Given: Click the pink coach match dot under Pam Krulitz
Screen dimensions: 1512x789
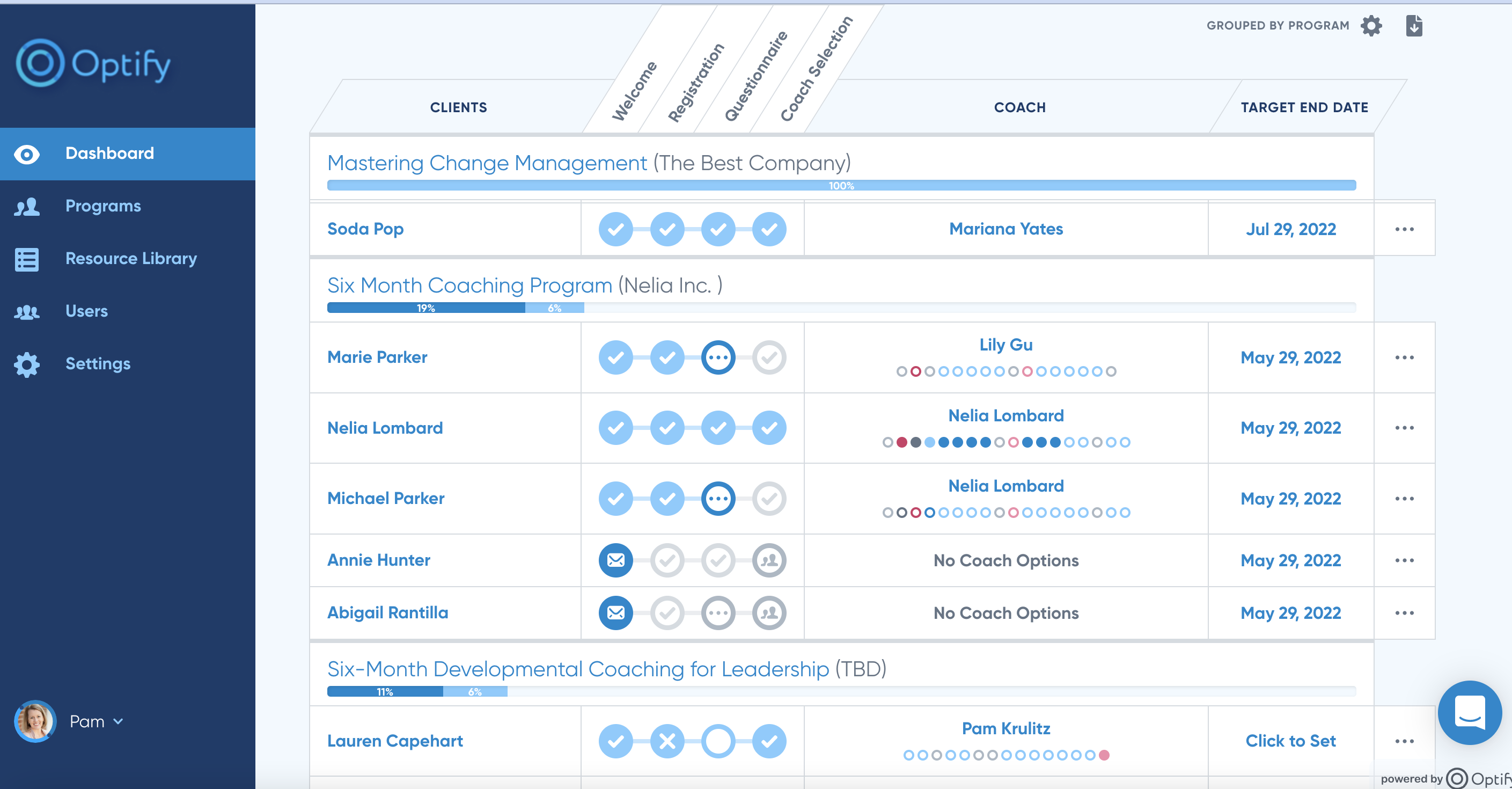Looking at the screenshot, I should click(x=1105, y=756).
